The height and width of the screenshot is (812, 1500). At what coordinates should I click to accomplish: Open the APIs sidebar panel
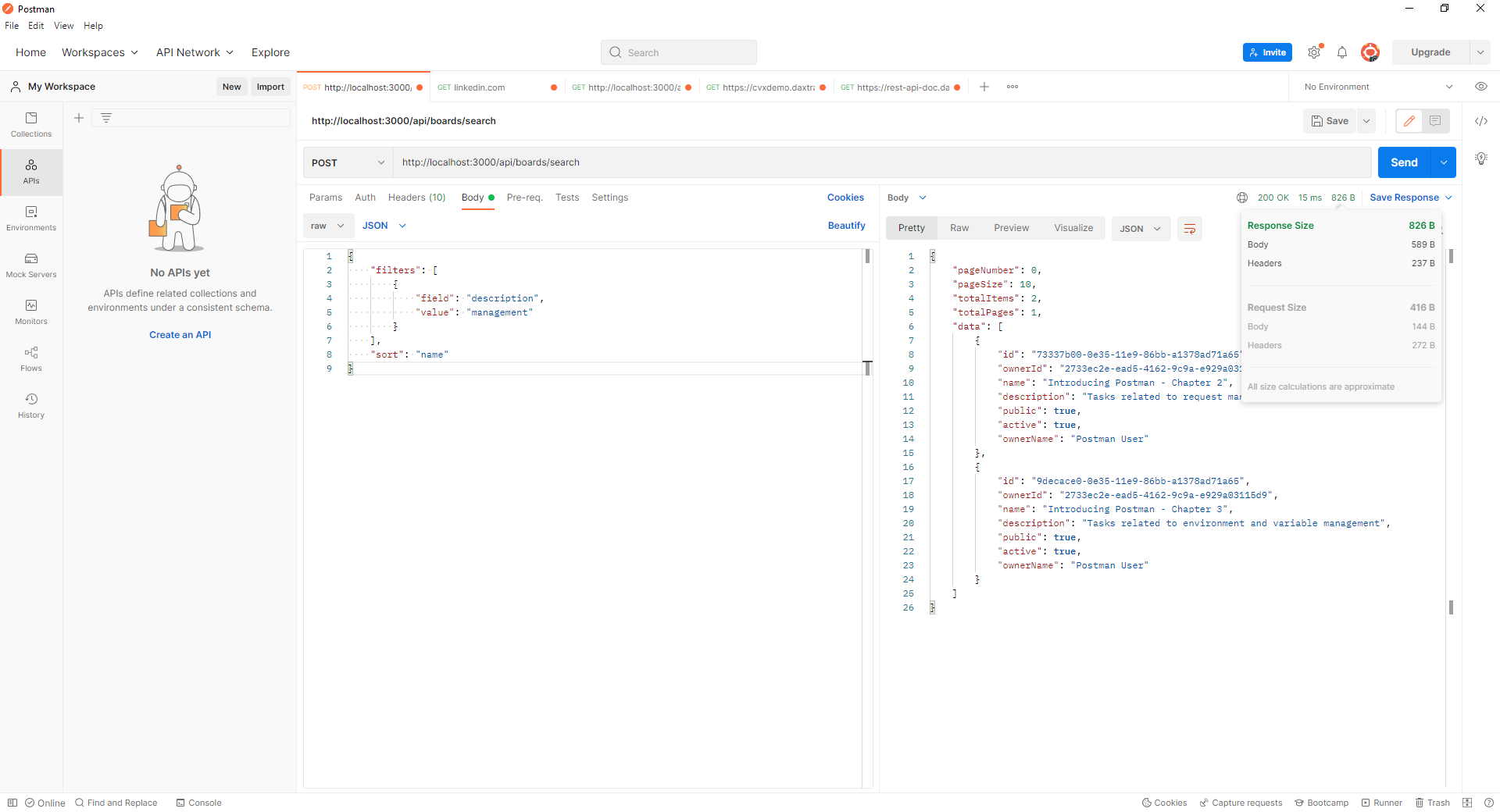tap(31, 172)
